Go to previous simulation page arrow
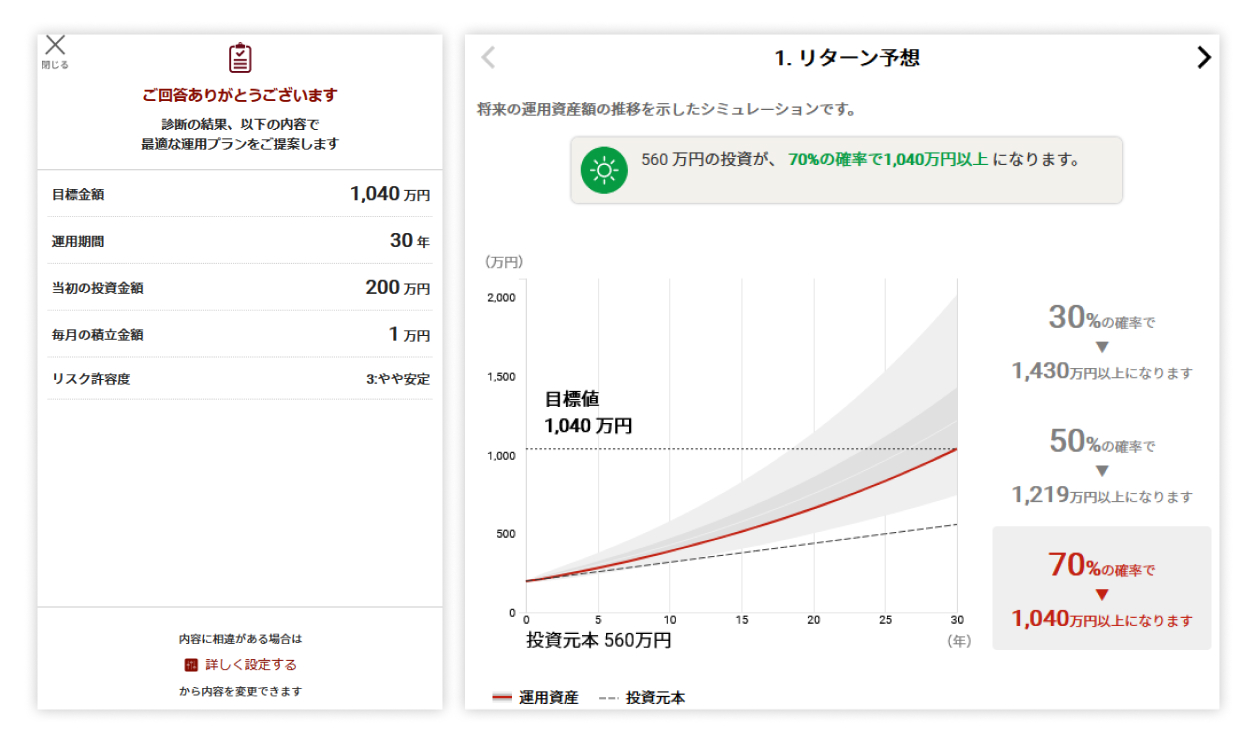Image resolution: width=1258 pixels, height=743 pixels. click(488, 58)
